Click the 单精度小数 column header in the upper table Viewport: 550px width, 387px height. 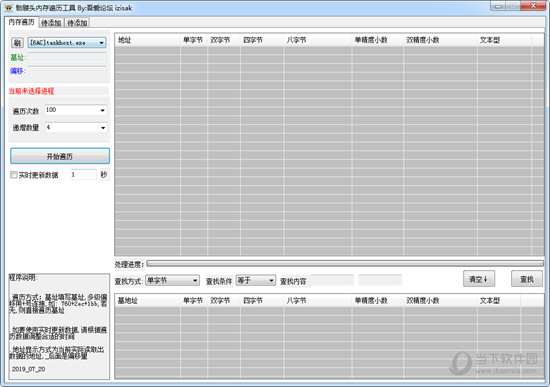377,40
